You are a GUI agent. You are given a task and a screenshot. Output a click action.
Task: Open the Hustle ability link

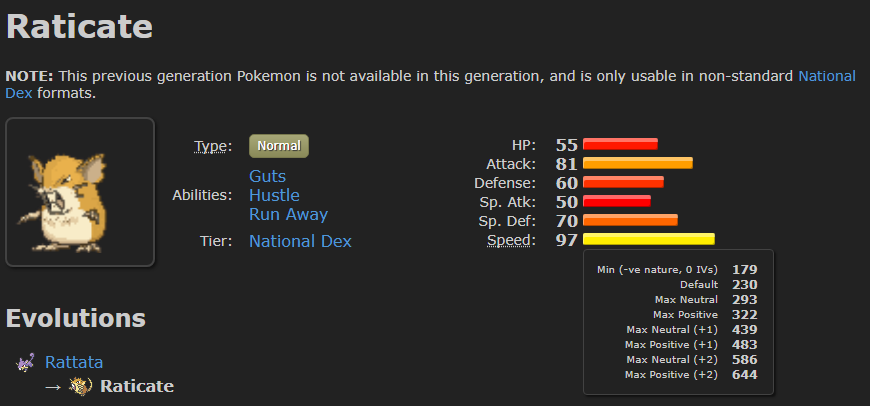pyautogui.click(x=274, y=195)
